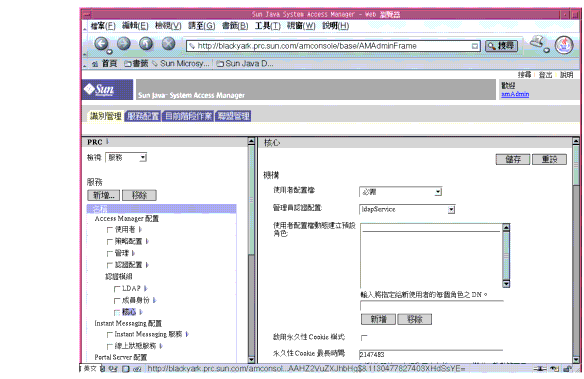The width and height of the screenshot is (584, 379).
Task: Switch to the 目前階段作業 tab
Action: (188, 116)
